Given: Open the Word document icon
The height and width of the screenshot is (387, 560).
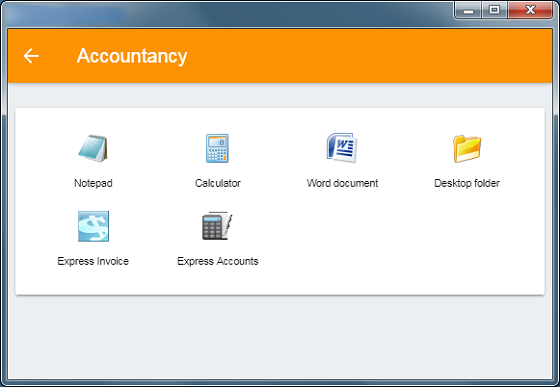Looking at the screenshot, I should click(x=342, y=148).
